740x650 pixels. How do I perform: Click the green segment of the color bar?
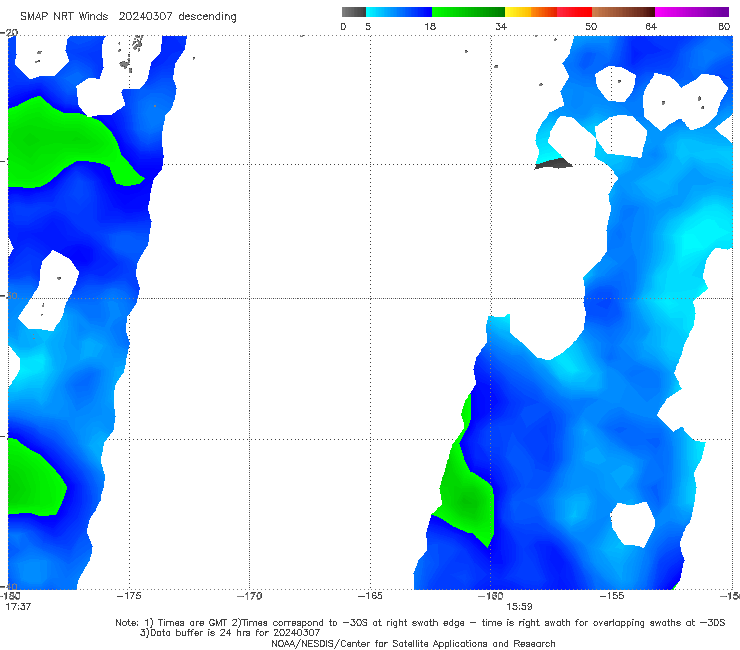pyautogui.click(x=468, y=12)
